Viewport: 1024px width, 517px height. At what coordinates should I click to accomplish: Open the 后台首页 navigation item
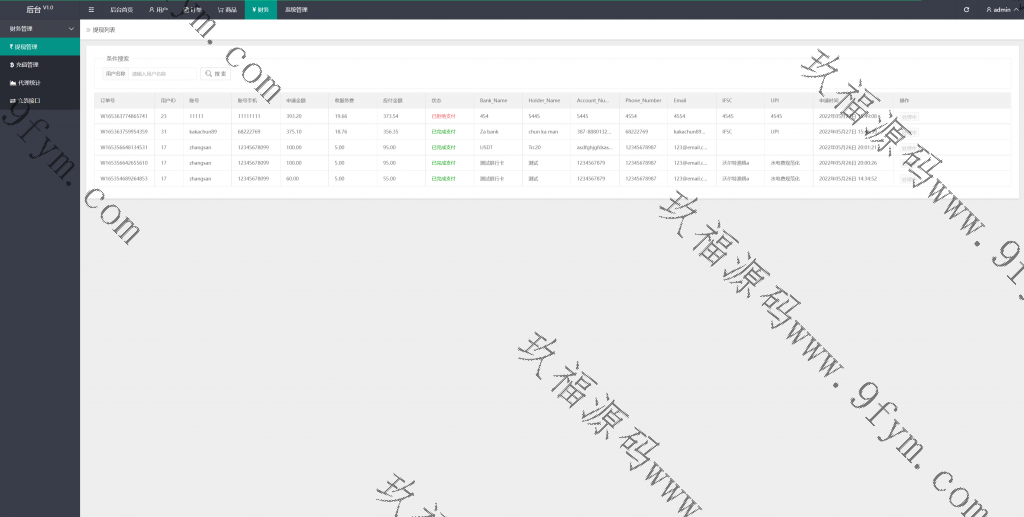point(121,9)
